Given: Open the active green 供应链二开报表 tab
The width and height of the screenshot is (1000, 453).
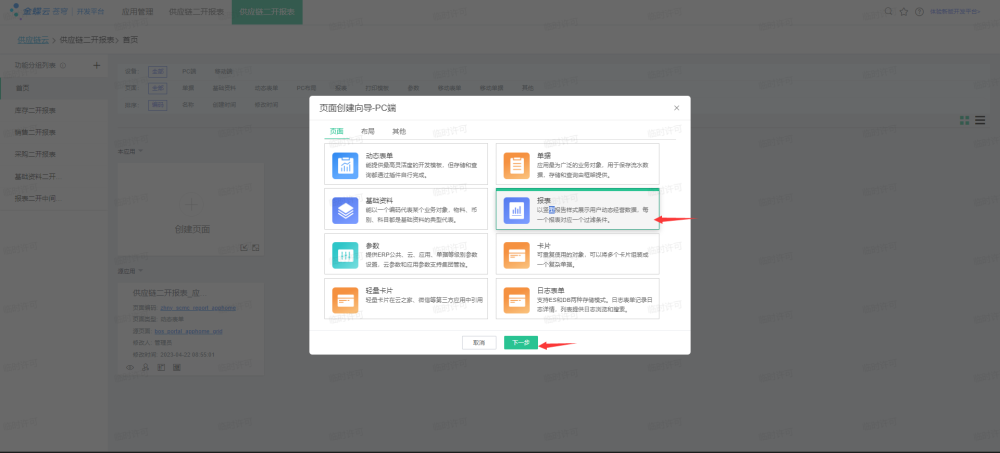Looking at the screenshot, I should (267, 11).
